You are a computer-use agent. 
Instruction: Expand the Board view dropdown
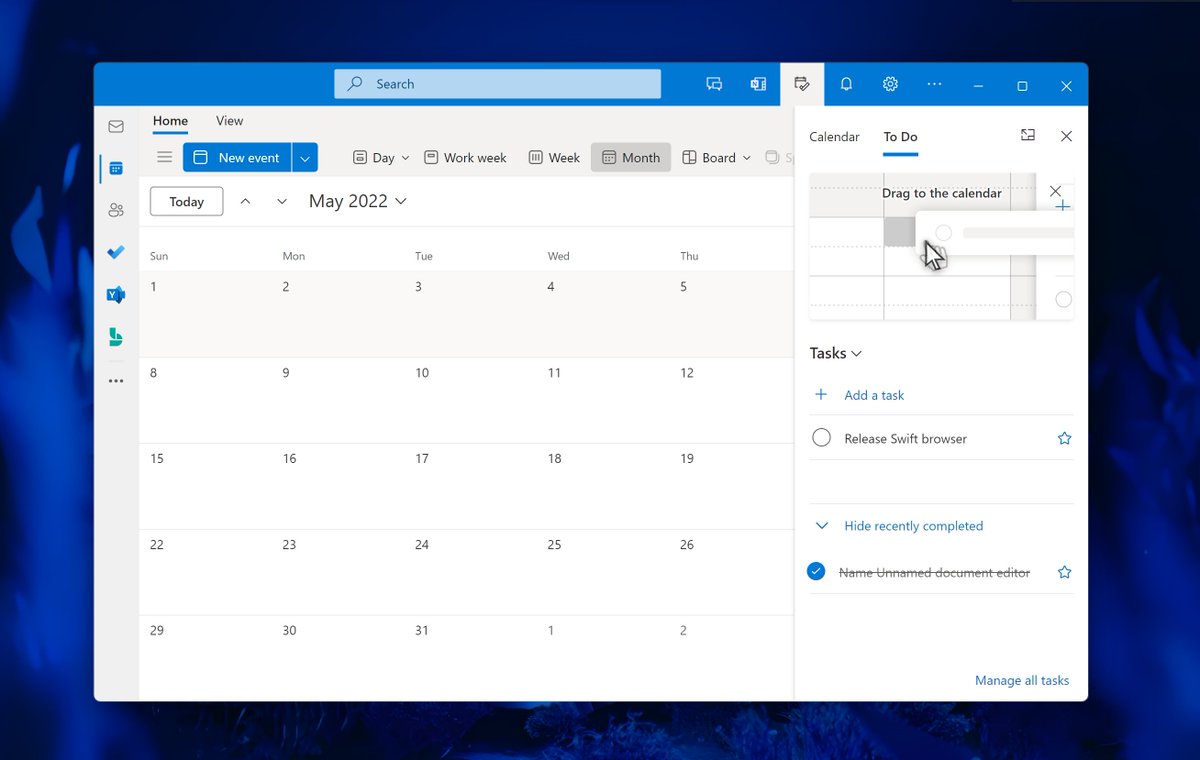746,158
